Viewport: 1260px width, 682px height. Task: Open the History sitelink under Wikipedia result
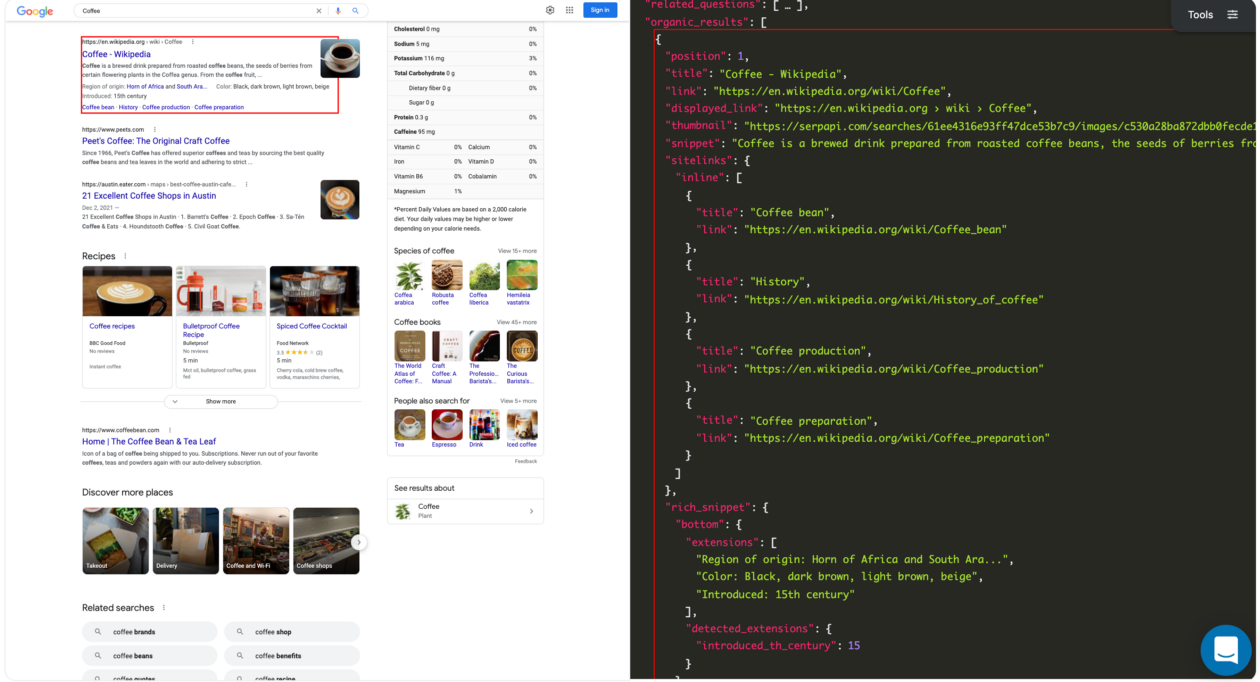coord(128,107)
